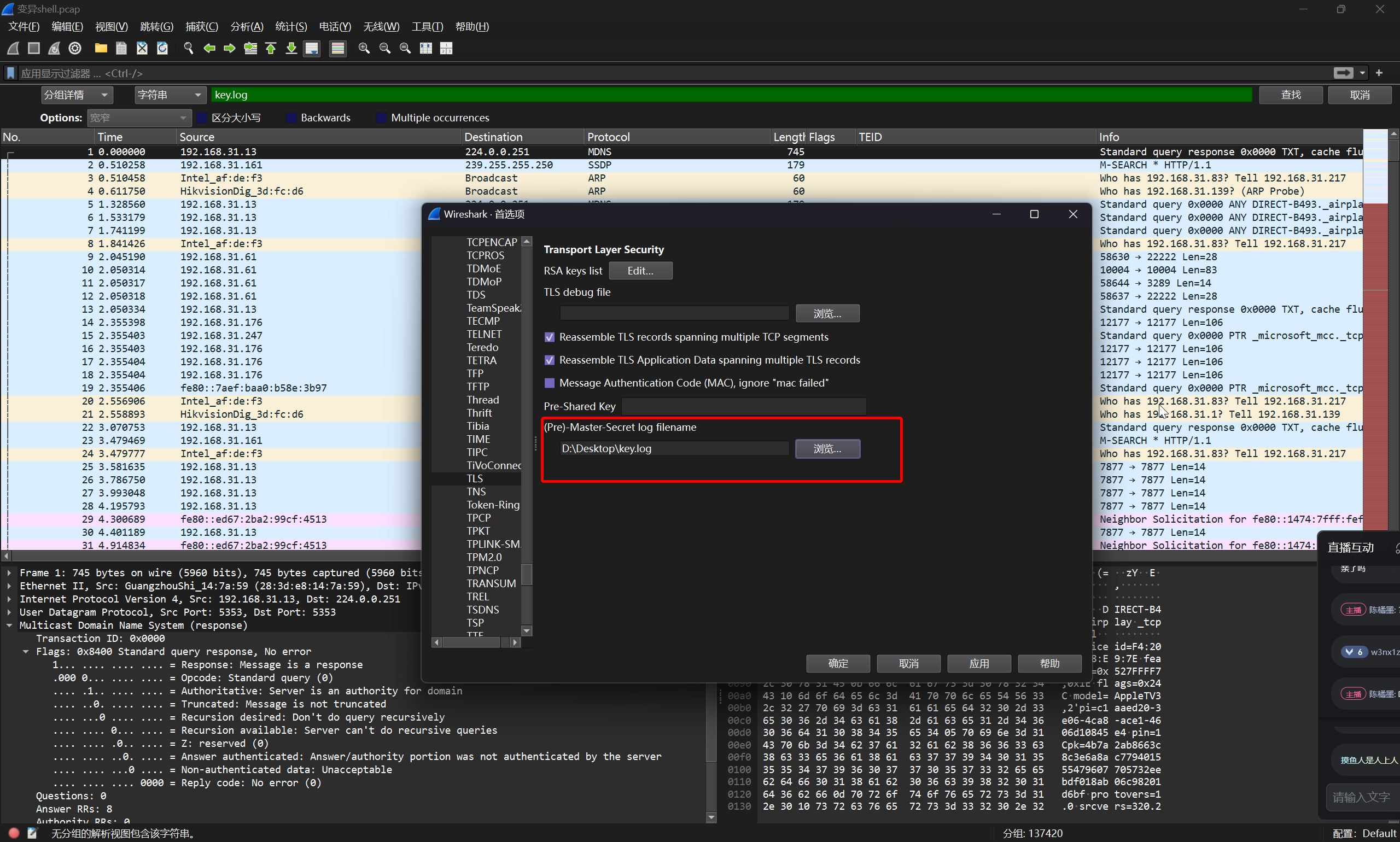The image size is (1400, 842).
Task: Expand the Frame 1 detail row
Action: (9, 573)
